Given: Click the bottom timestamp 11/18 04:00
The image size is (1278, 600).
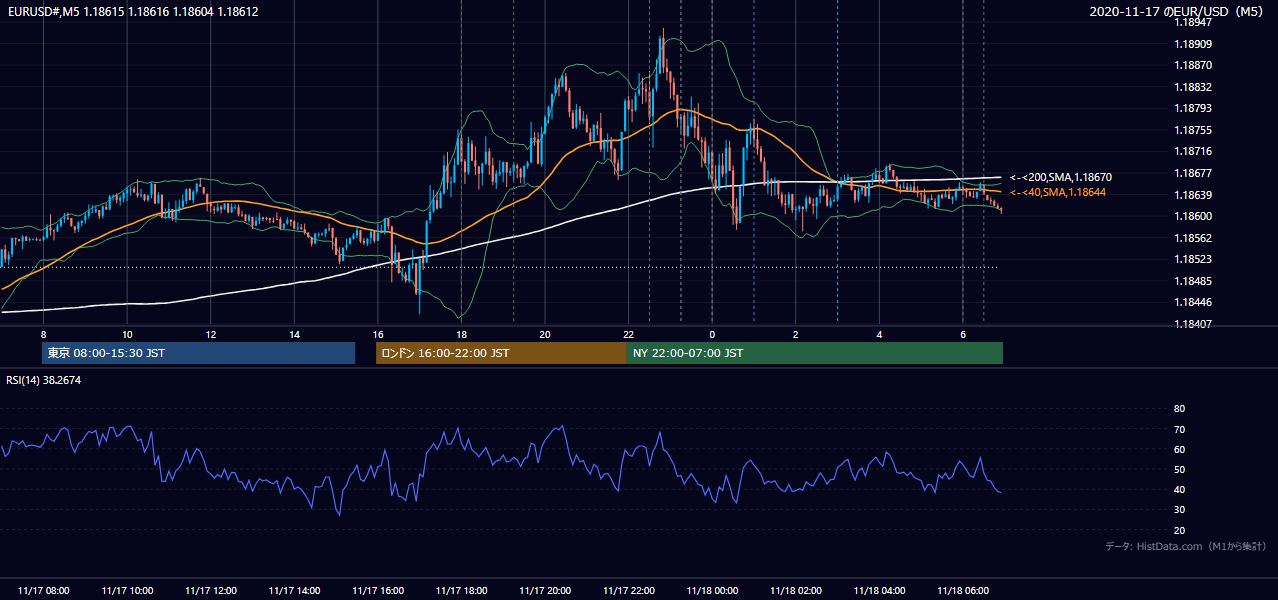Looking at the screenshot, I should click(880, 591).
